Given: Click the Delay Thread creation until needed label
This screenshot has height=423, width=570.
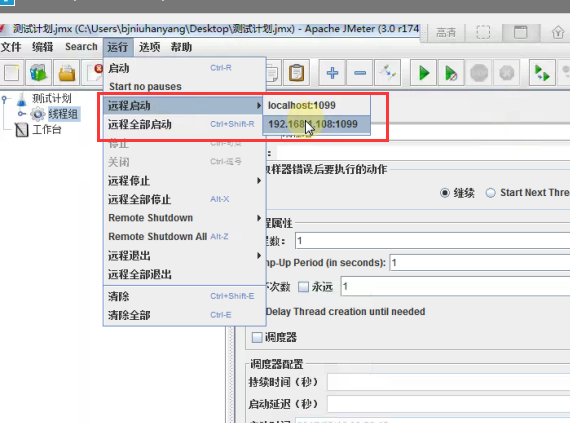Looking at the screenshot, I should pos(345,312).
